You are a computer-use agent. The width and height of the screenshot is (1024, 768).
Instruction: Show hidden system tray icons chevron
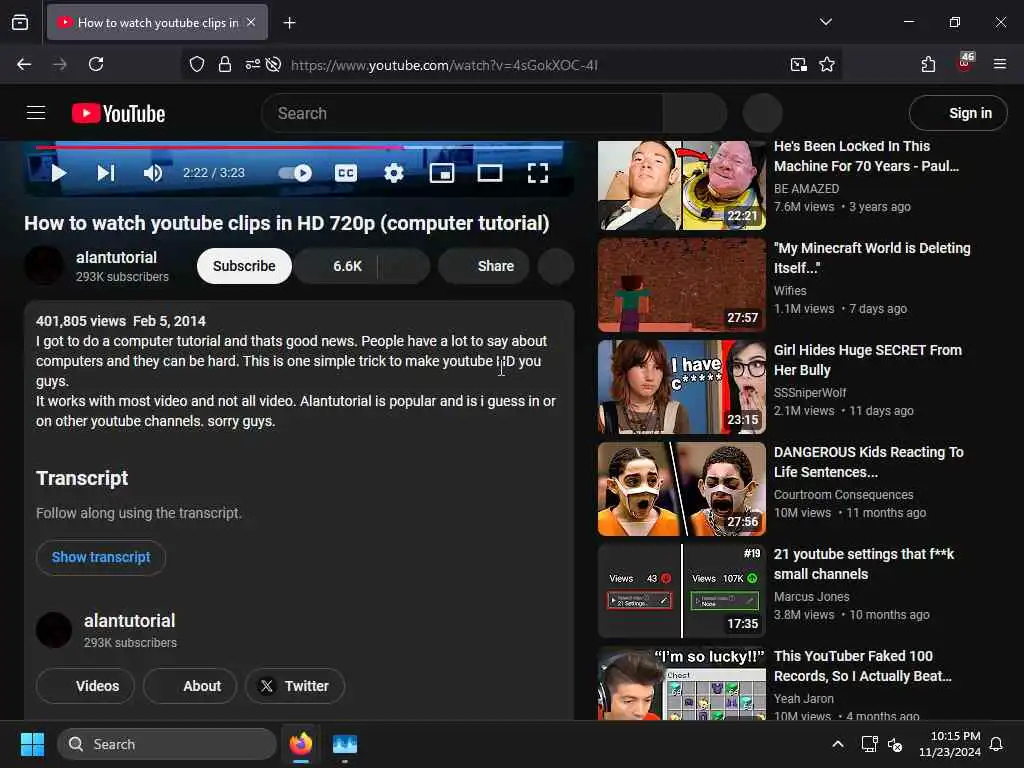[x=837, y=744]
